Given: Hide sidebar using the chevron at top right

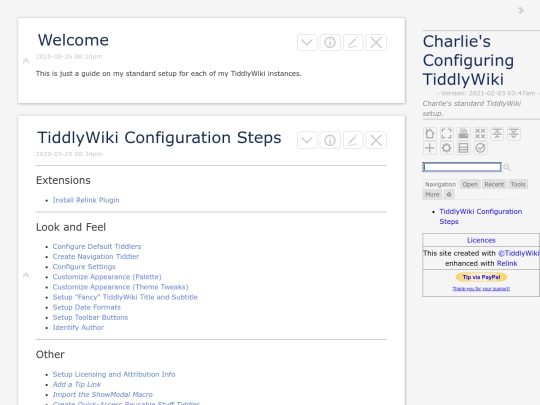Looking at the screenshot, I should (x=521, y=10).
